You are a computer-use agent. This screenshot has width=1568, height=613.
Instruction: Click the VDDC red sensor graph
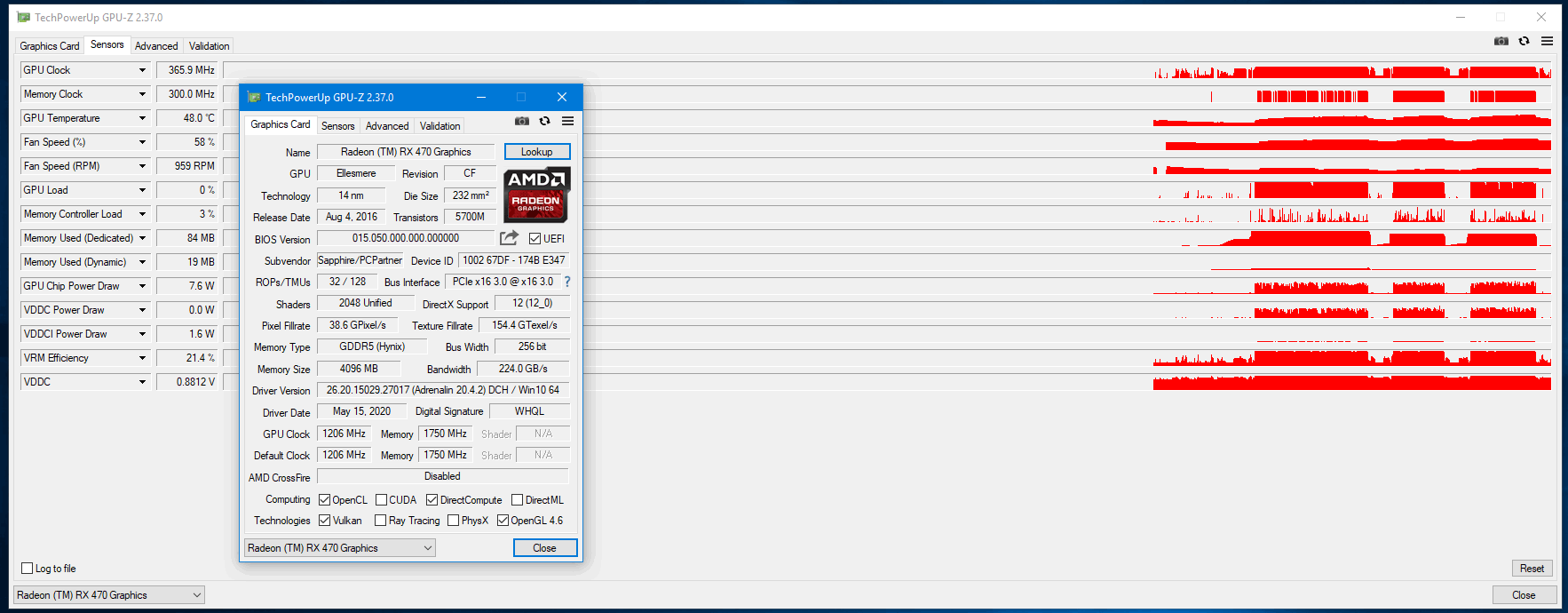pyautogui.click(x=1352, y=383)
